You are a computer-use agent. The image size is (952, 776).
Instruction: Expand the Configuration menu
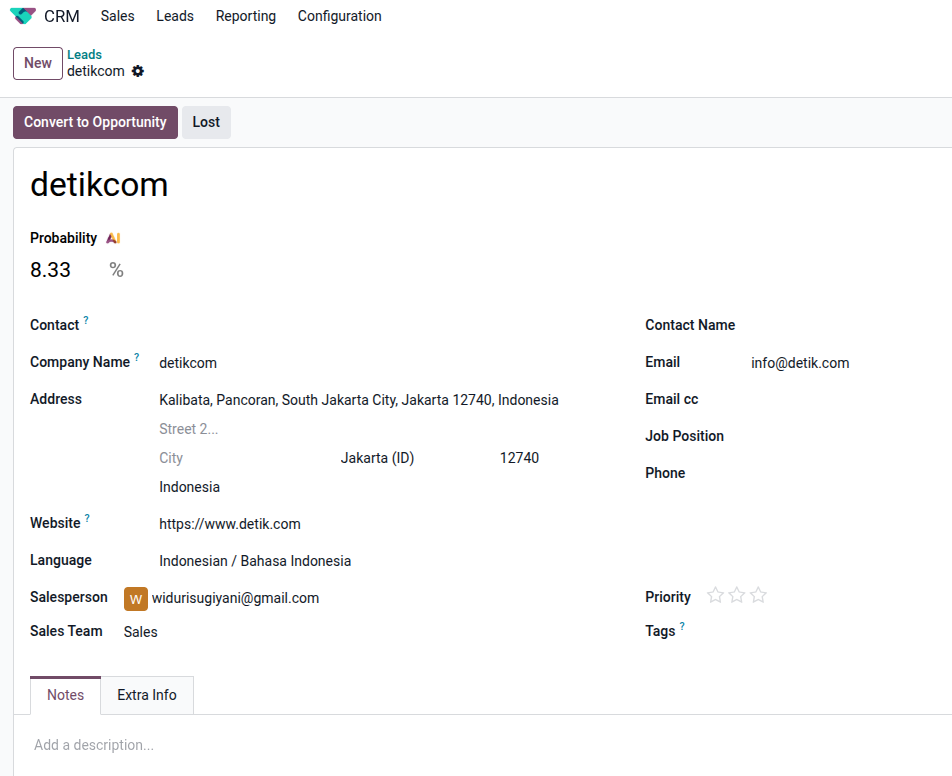pyautogui.click(x=339, y=16)
